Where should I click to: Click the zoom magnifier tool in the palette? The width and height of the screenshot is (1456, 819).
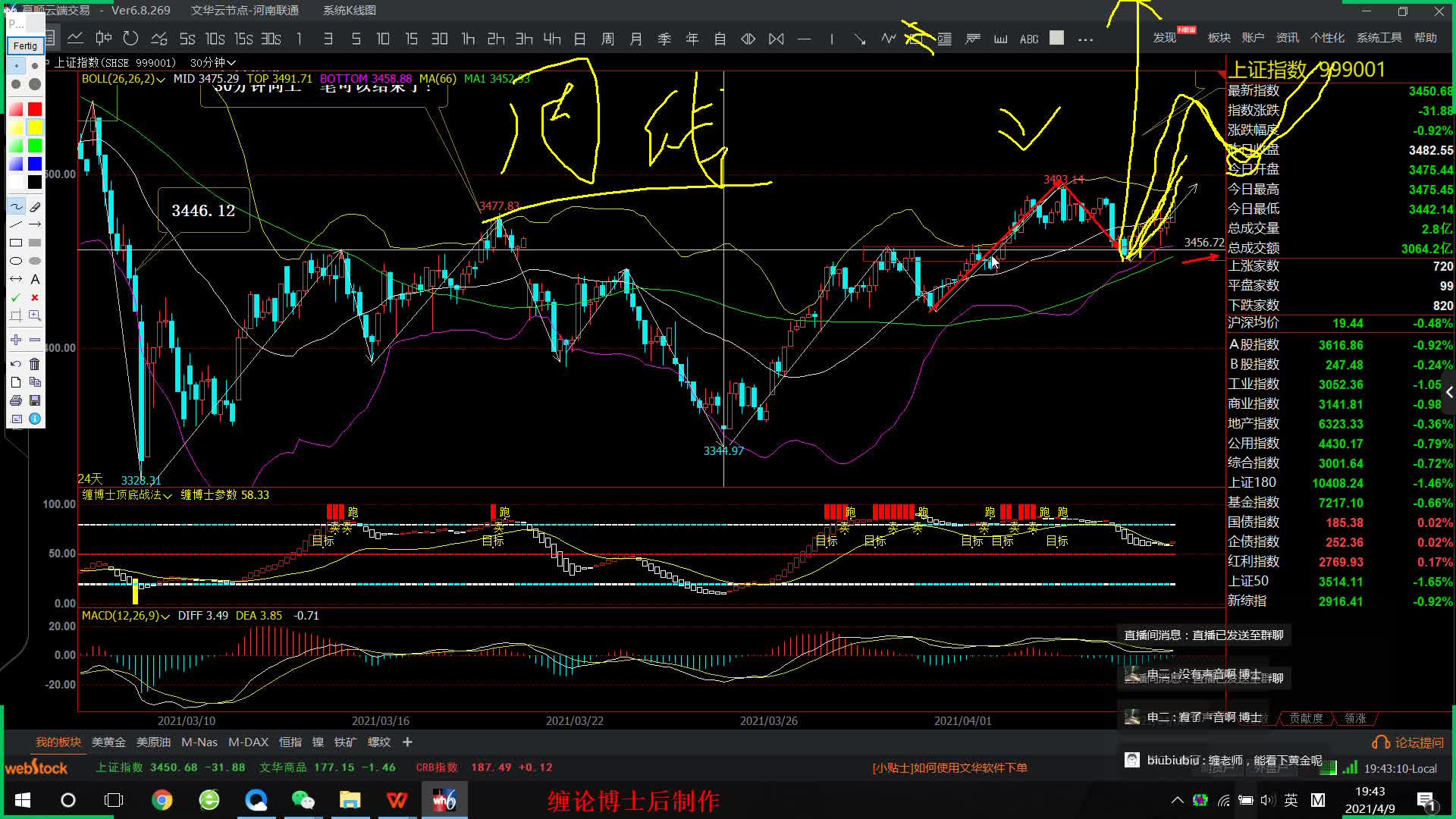pos(35,315)
